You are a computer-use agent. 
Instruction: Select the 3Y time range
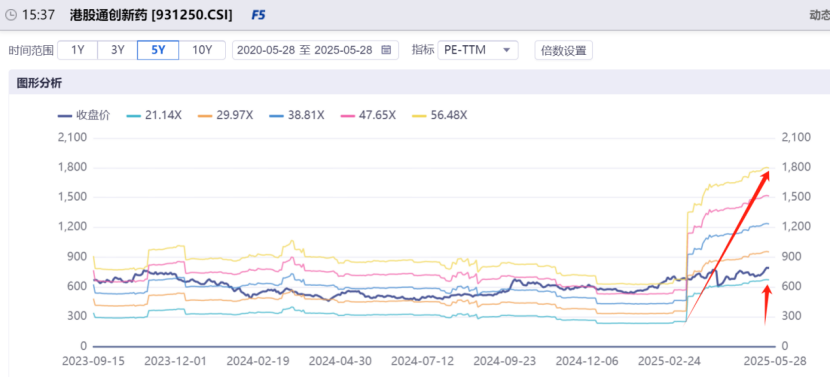pos(118,50)
